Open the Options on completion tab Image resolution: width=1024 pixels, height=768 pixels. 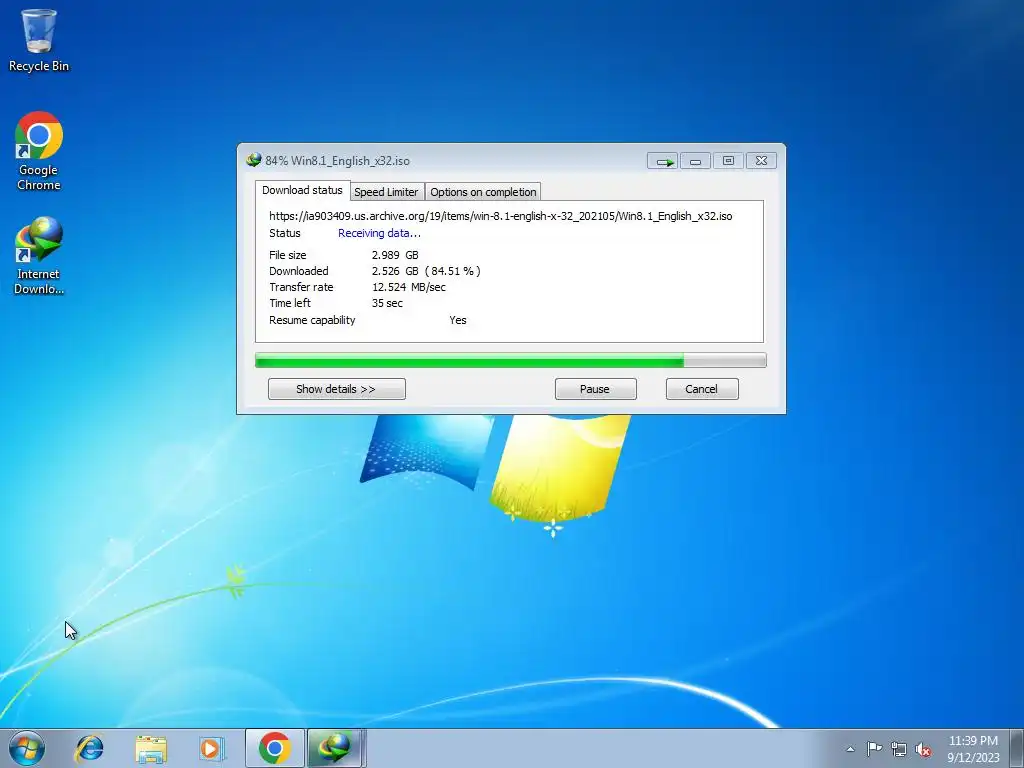coord(483,192)
